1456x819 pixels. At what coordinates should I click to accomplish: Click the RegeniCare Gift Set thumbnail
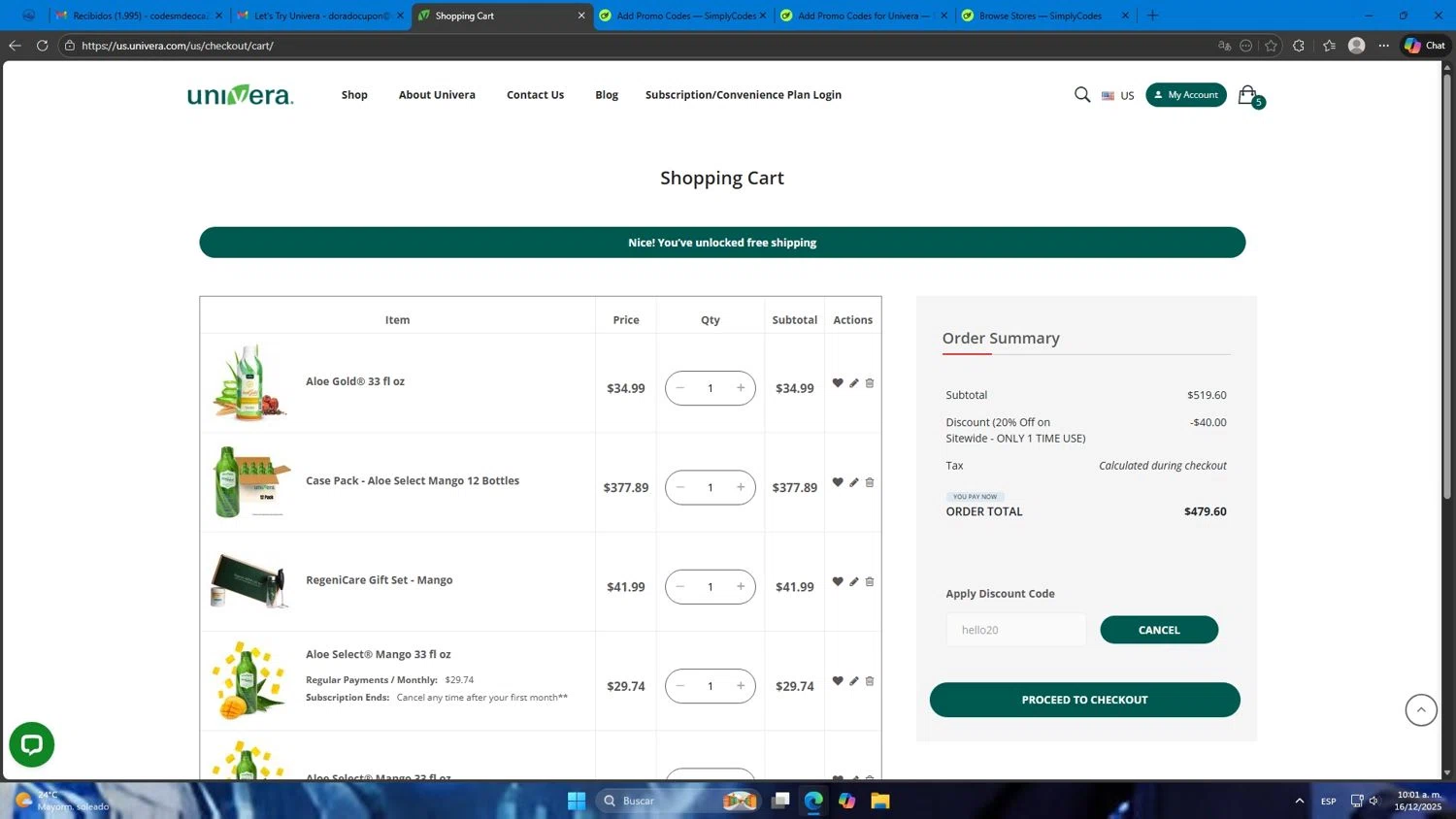249,581
